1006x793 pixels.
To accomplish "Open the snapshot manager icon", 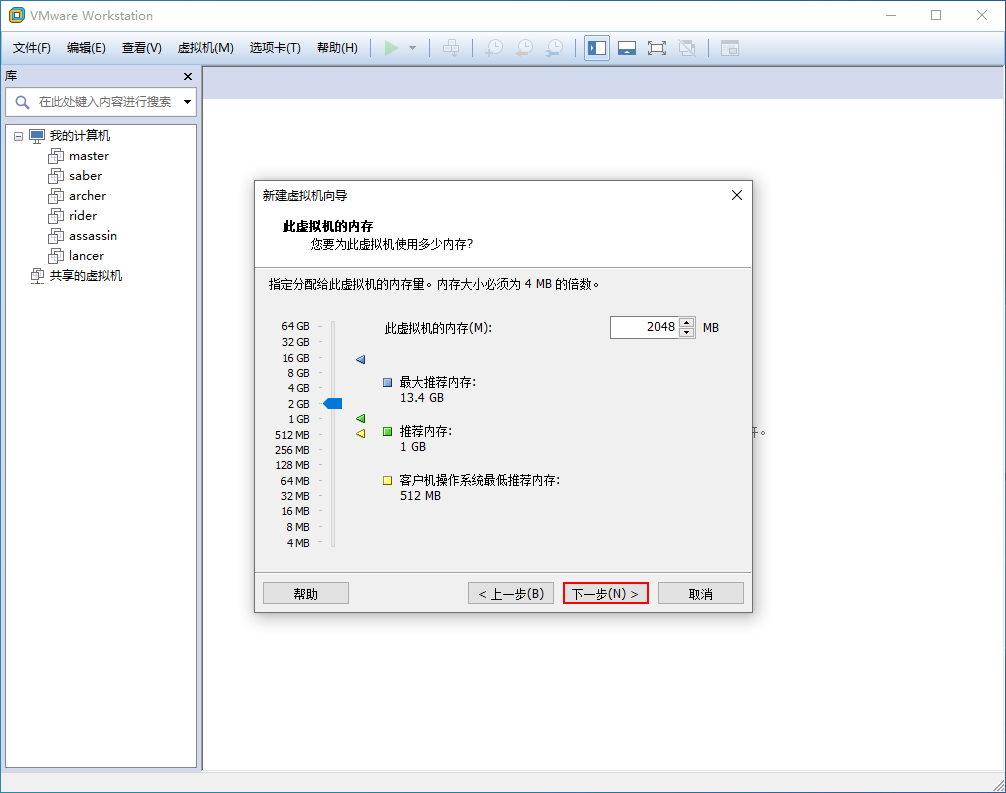I will coord(555,47).
